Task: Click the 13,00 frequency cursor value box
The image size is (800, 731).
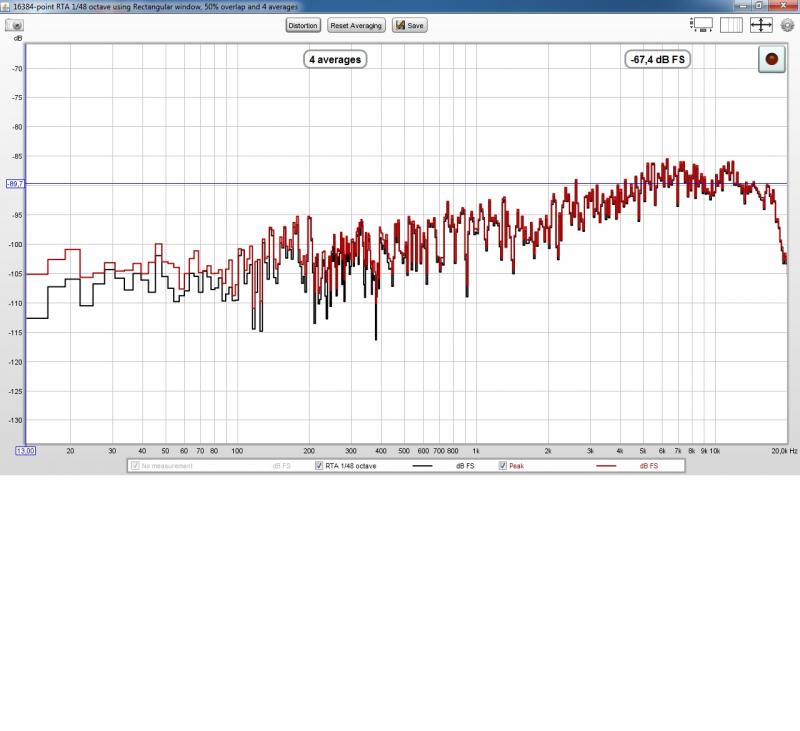Action: [26, 451]
